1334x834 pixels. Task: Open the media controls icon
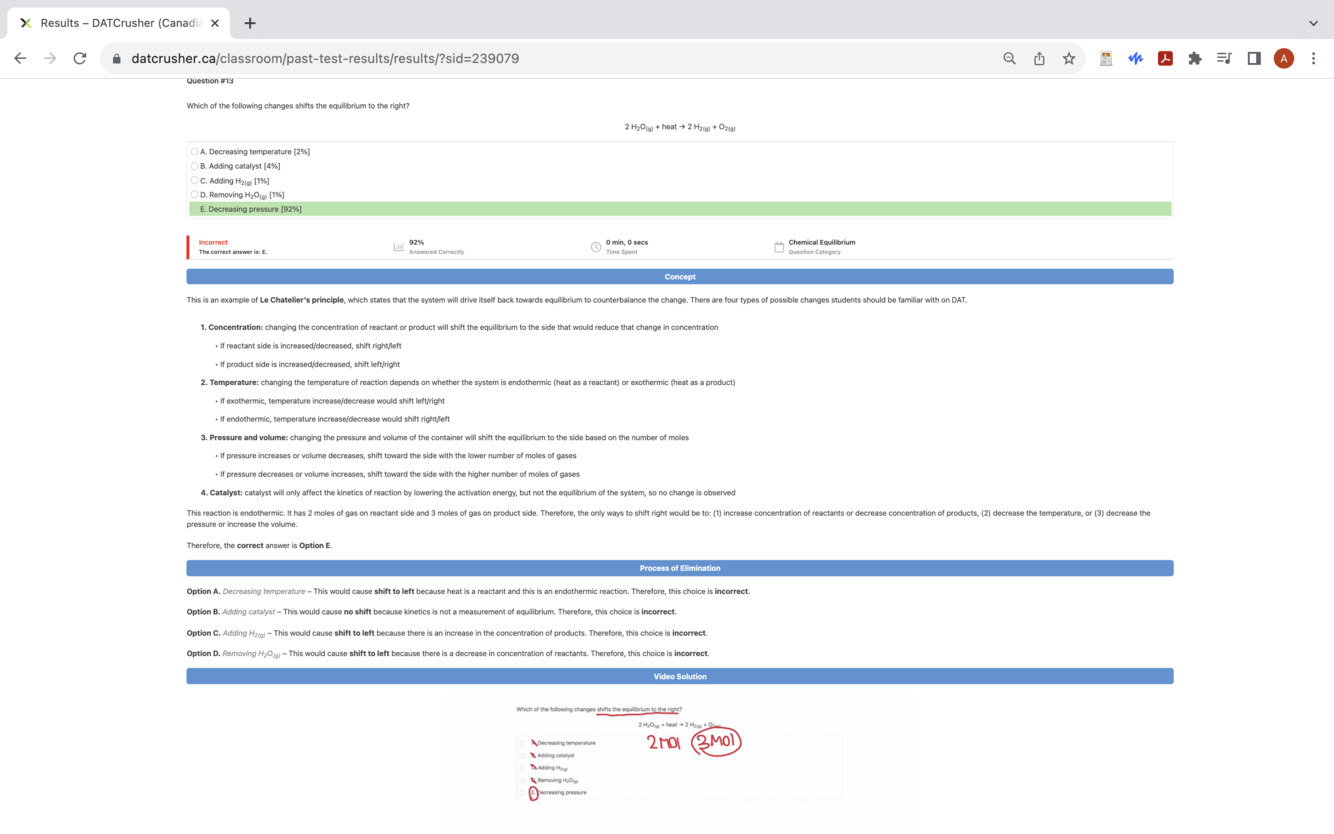(x=1224, y=58)
